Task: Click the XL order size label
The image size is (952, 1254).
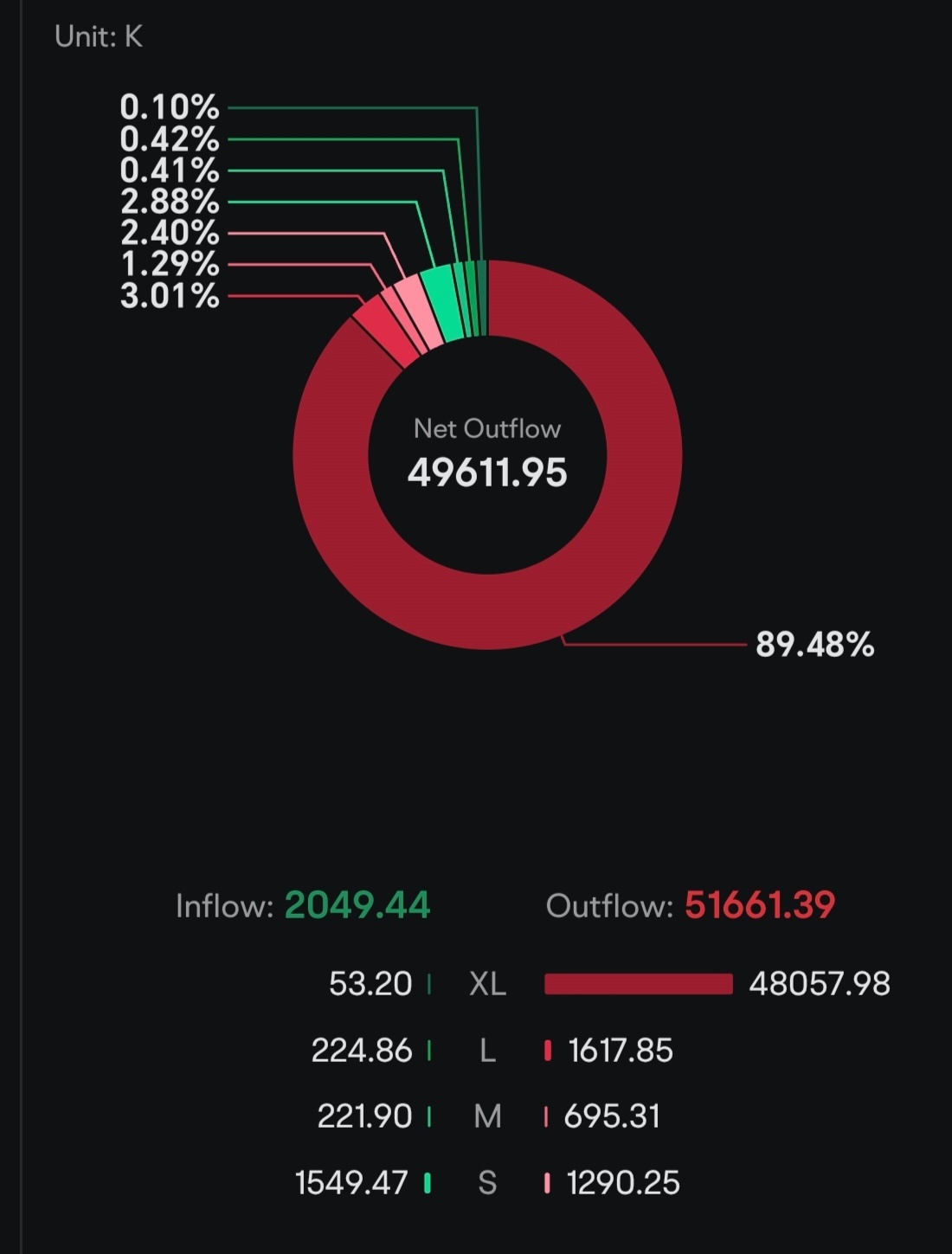Action: pyautogui.click(x=487, y=984)
